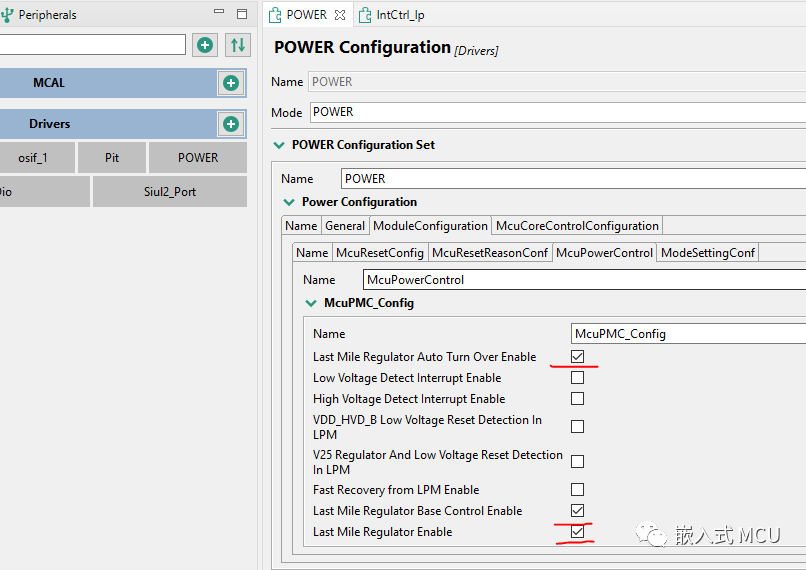Click the Peripherals view icon

8,15
